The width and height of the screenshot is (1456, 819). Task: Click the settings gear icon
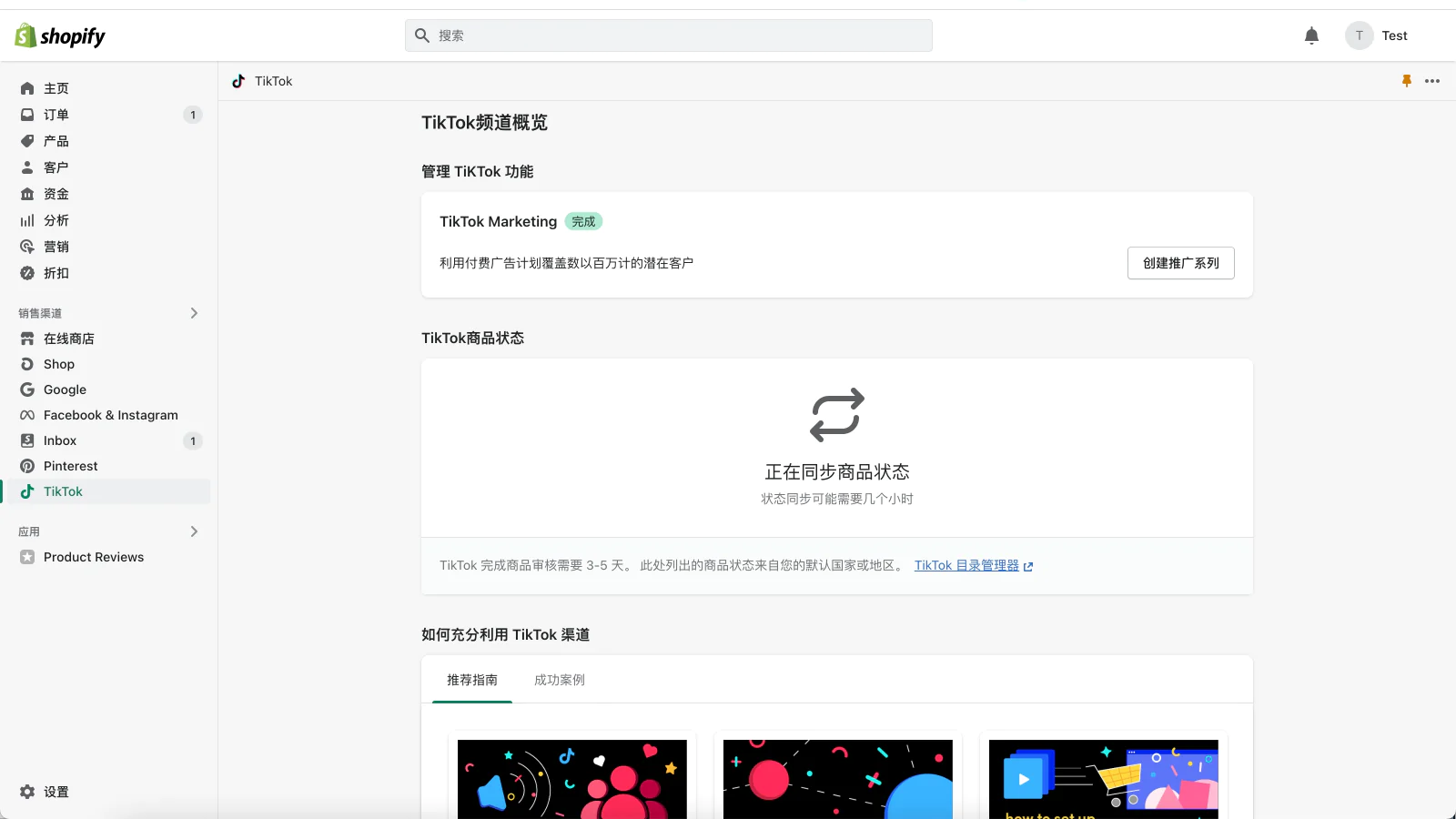click(x=27, y=792)
